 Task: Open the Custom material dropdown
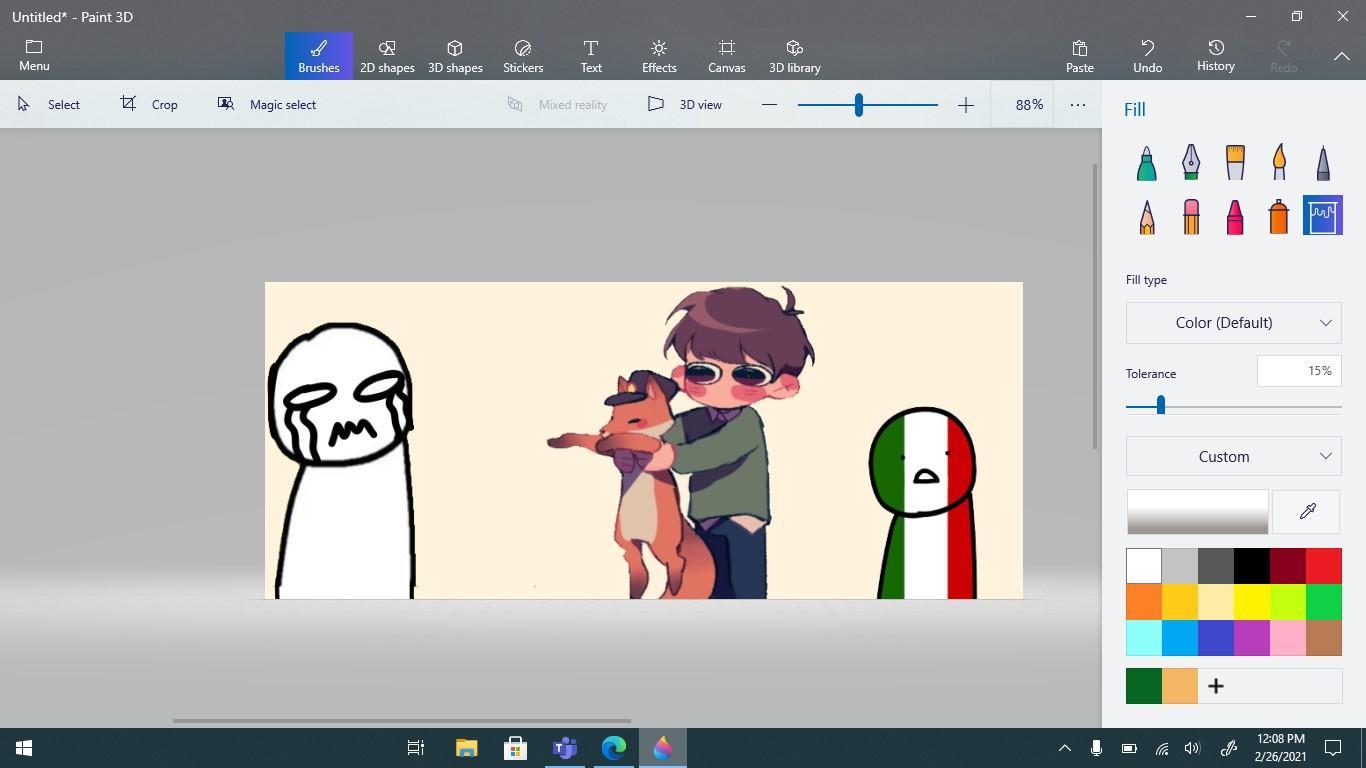pos(1233,457)
